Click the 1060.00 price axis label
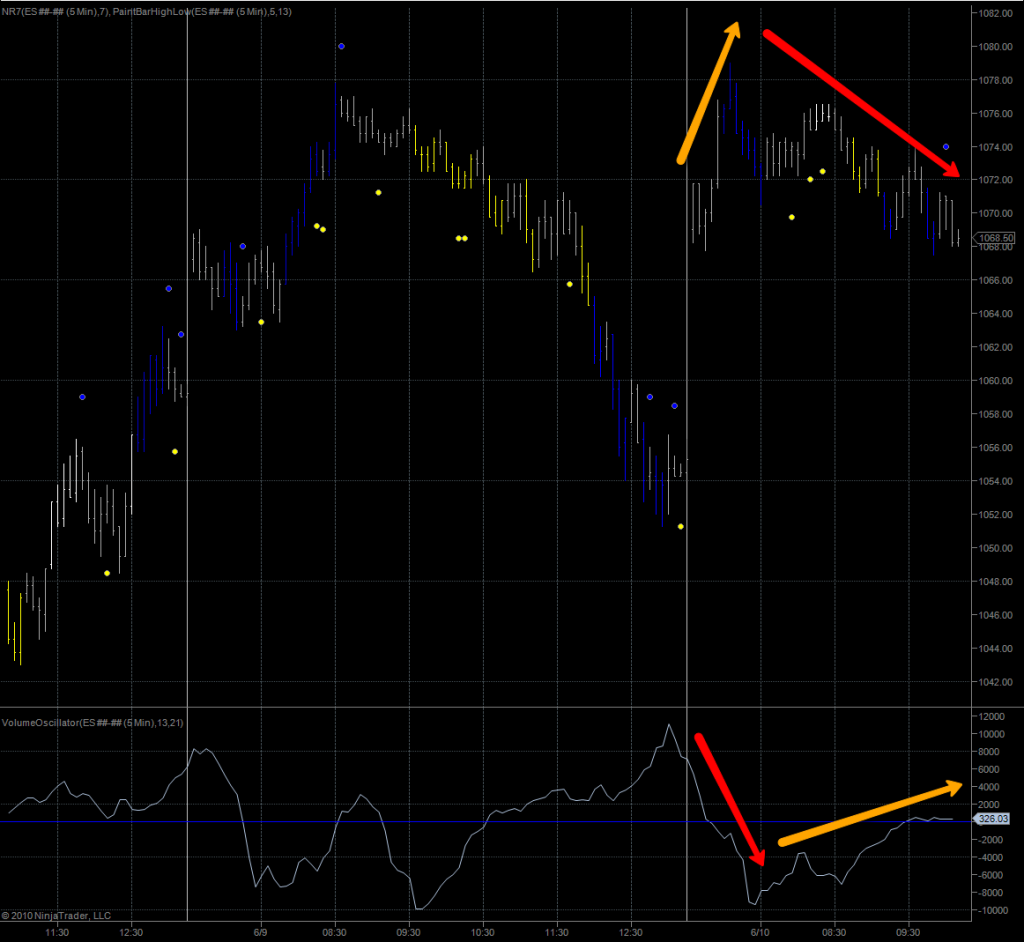 coord(995,381)
